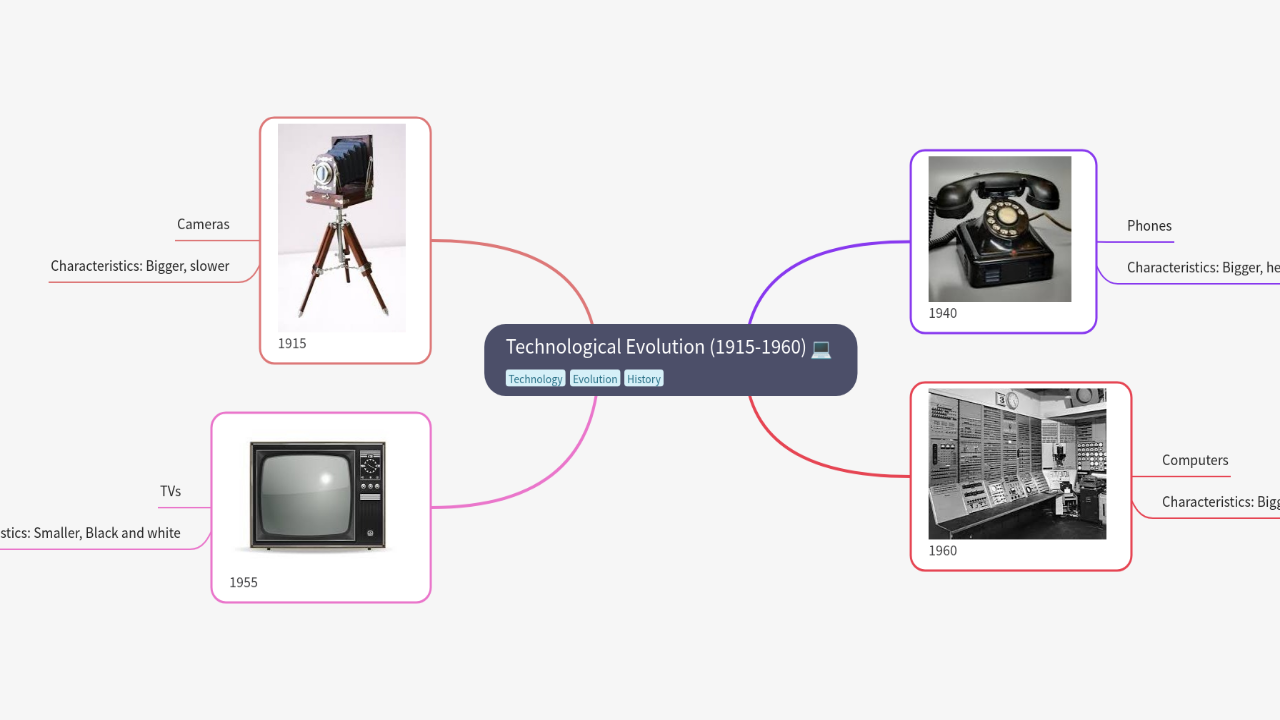Click the 'Smaller, Black and white' characteristics node
This screenshot has width=1280, height=720.
[90, 533]
